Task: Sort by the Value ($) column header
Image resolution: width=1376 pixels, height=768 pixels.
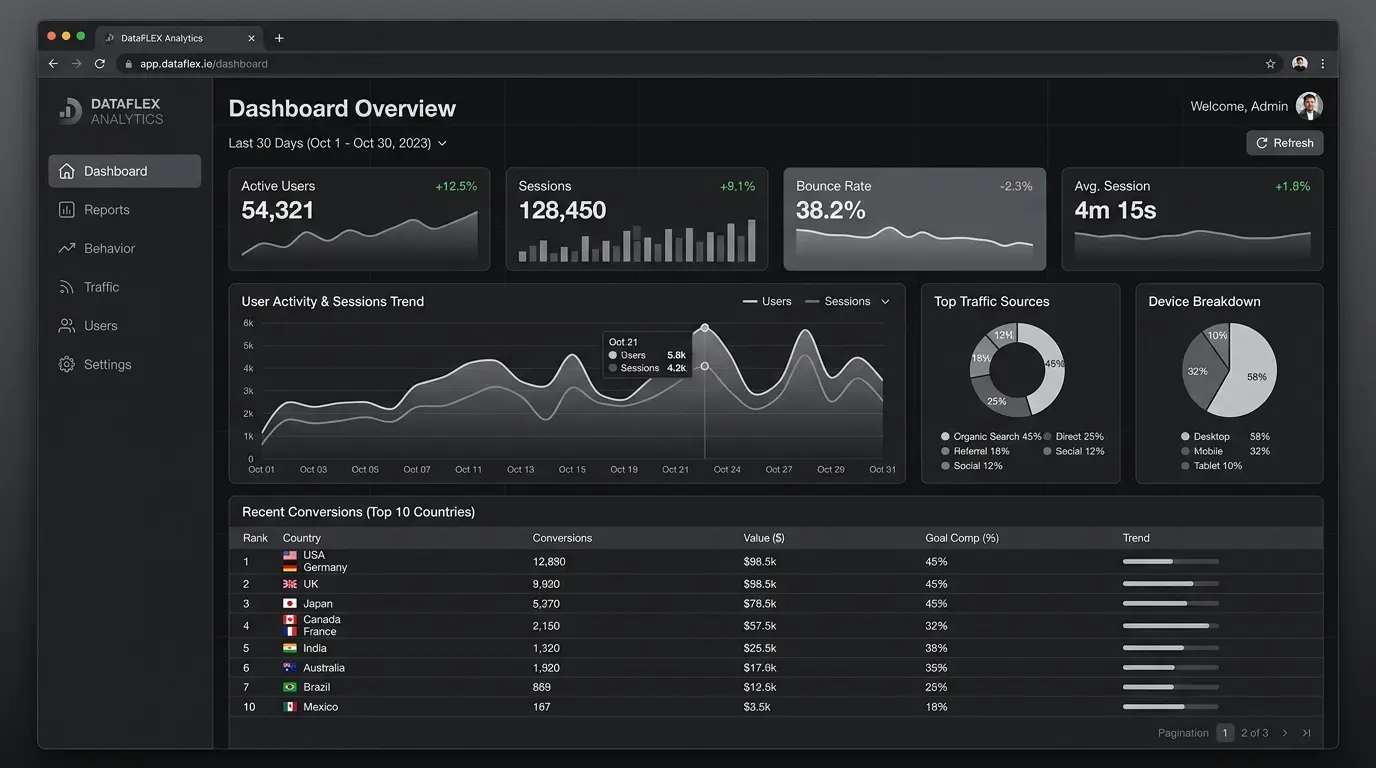Action: pyautogui.click(x=764, y=538)
